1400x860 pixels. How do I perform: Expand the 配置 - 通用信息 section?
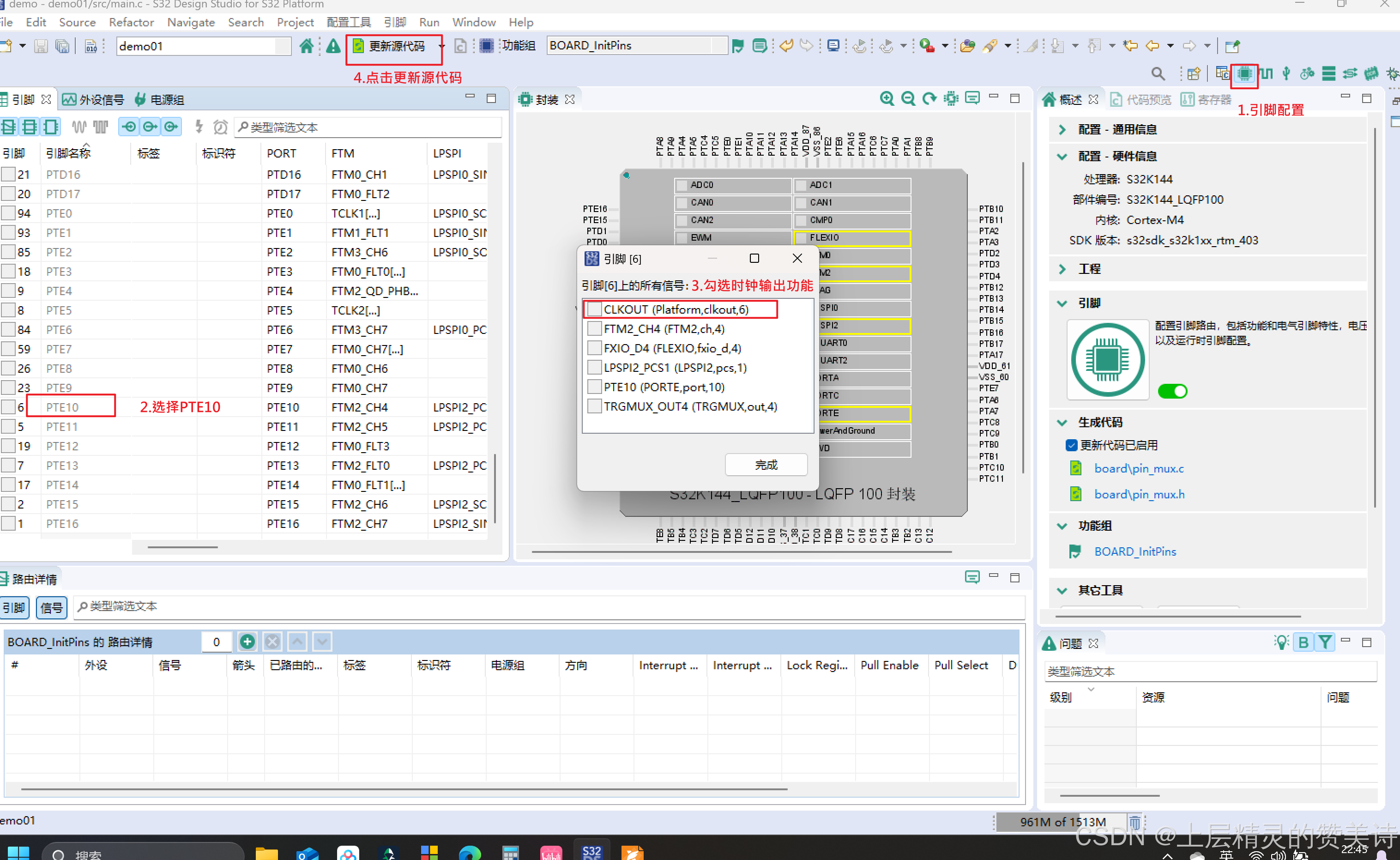(x=1062, y=130)
